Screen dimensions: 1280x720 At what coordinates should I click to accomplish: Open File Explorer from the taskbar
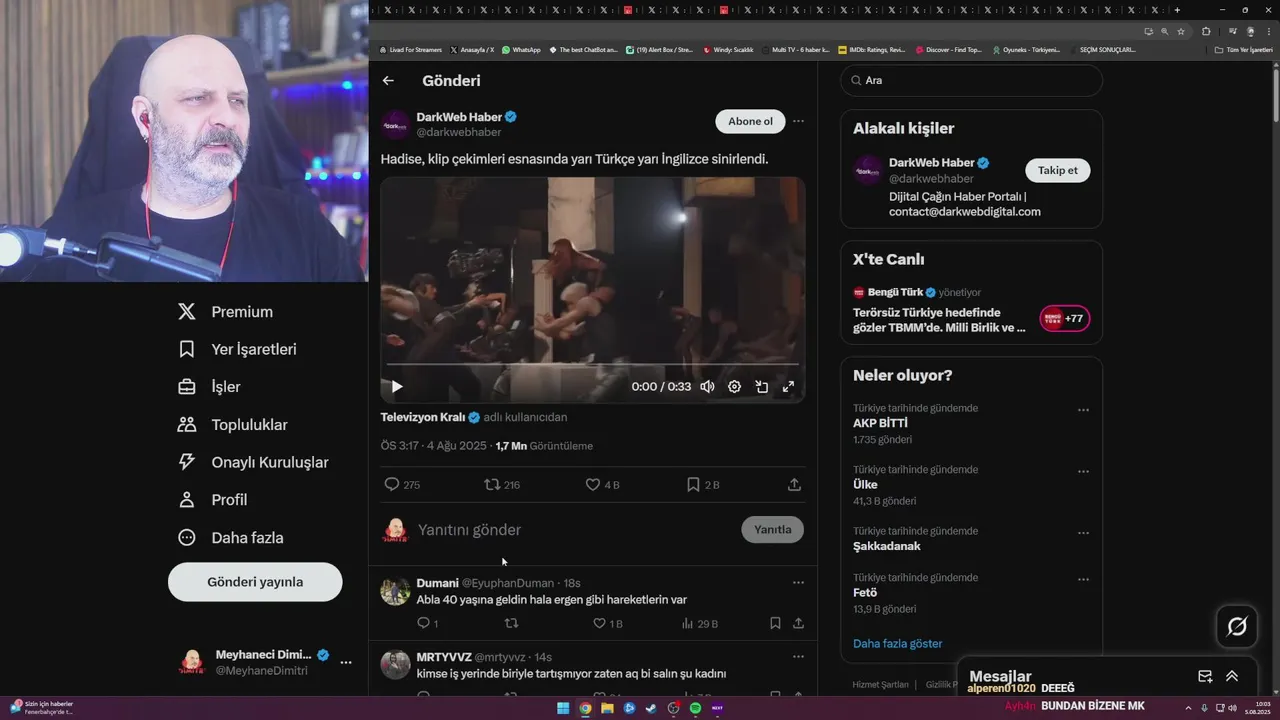pos(607,708)
